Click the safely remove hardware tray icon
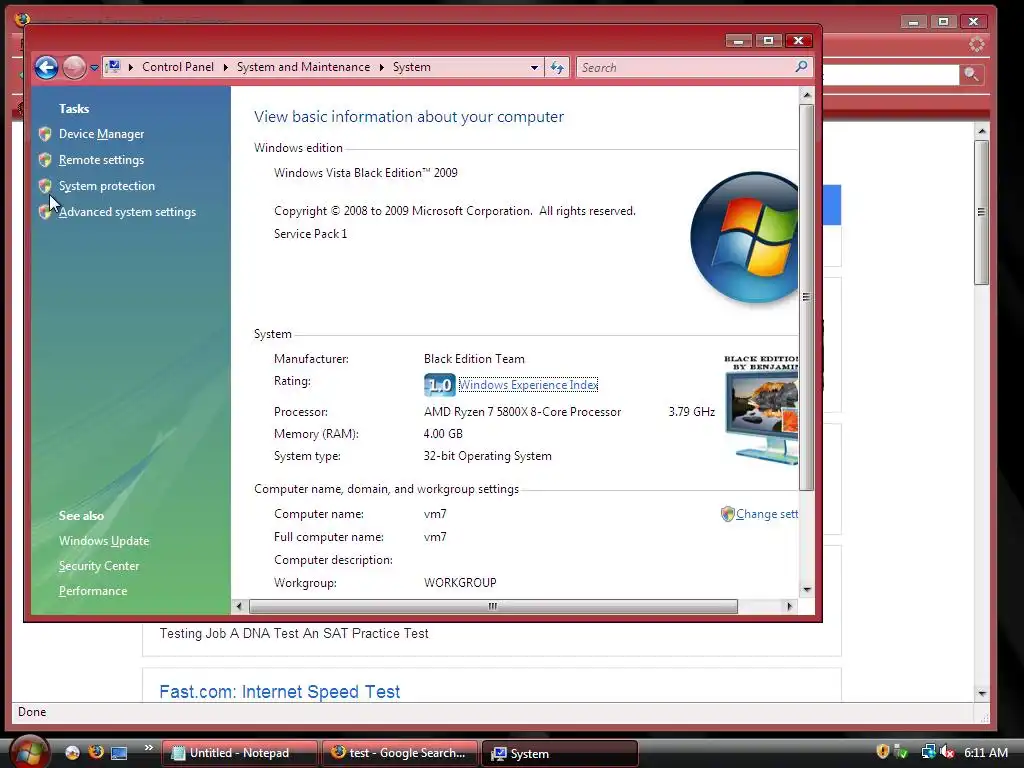Screen dimensions: 1024x768 point(901,752)
